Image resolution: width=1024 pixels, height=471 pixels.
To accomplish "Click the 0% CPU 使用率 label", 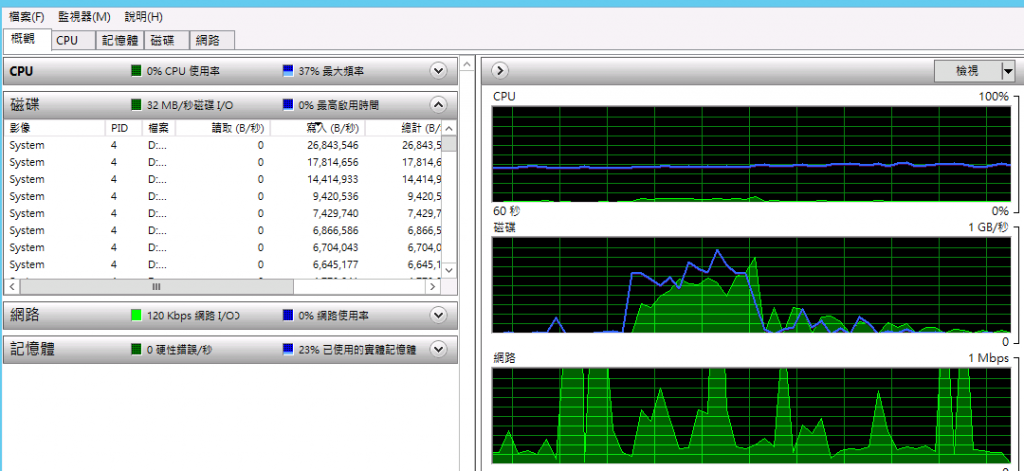I will click(183, 71).
